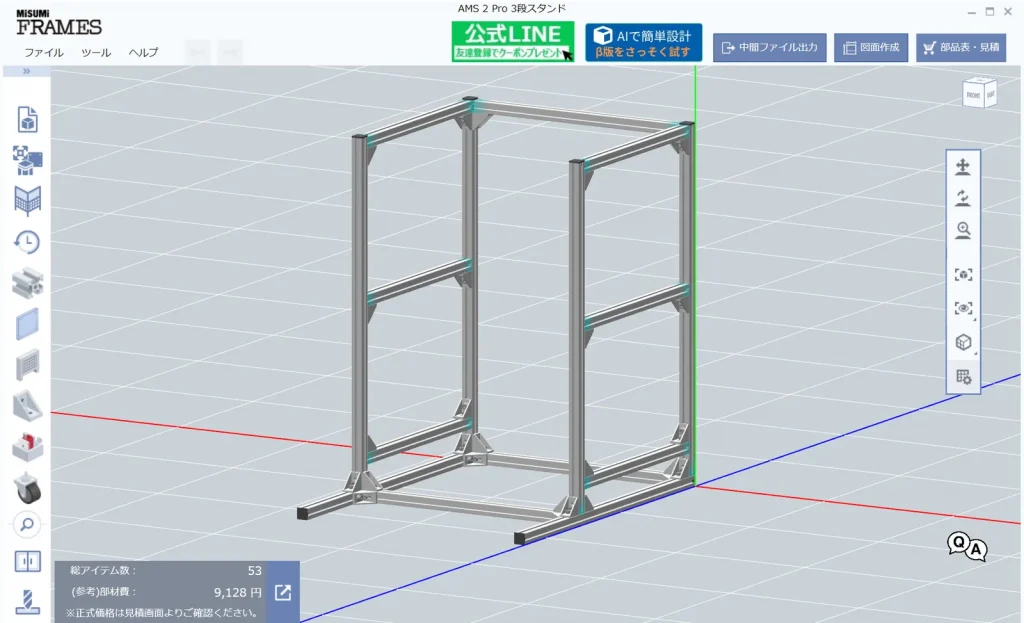Screen dimensions: 1024x623
Task: Open the ツール menu
Action: click(96, 52)
